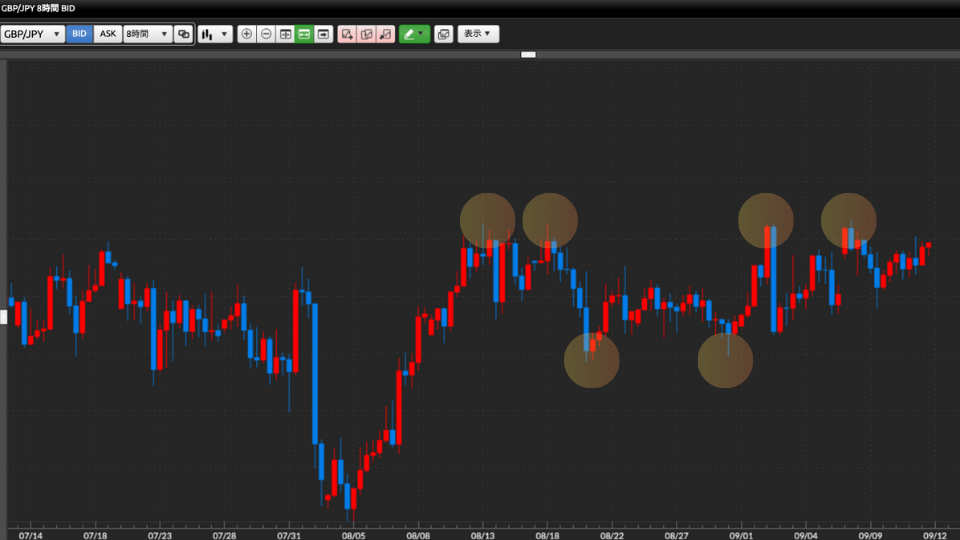Image resolution: width=960 pixels, height=540 pixels.
Task: Open the green drawing pen tool menu
Action: 413,34
